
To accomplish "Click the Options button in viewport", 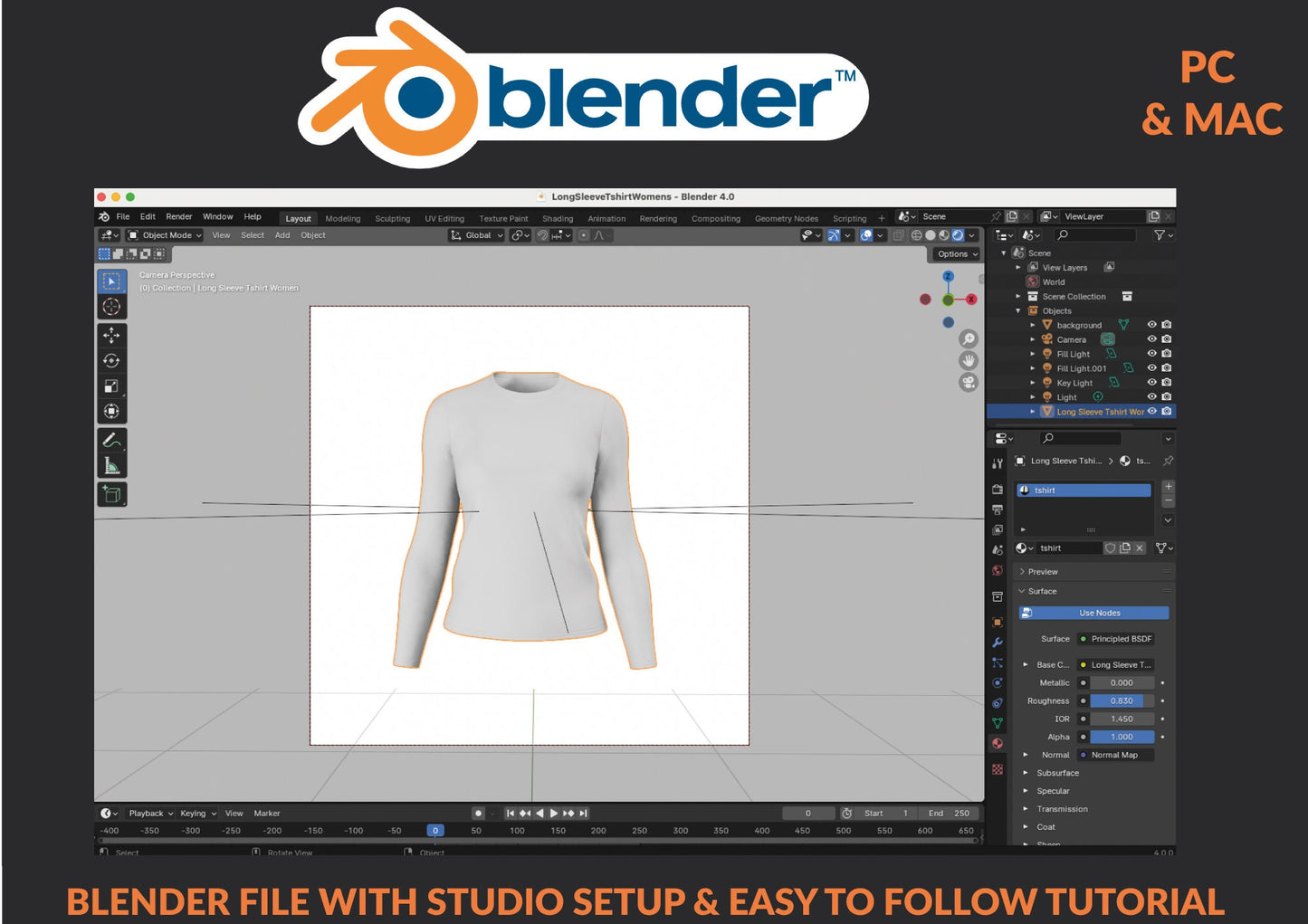I will (x=958, y=254).
